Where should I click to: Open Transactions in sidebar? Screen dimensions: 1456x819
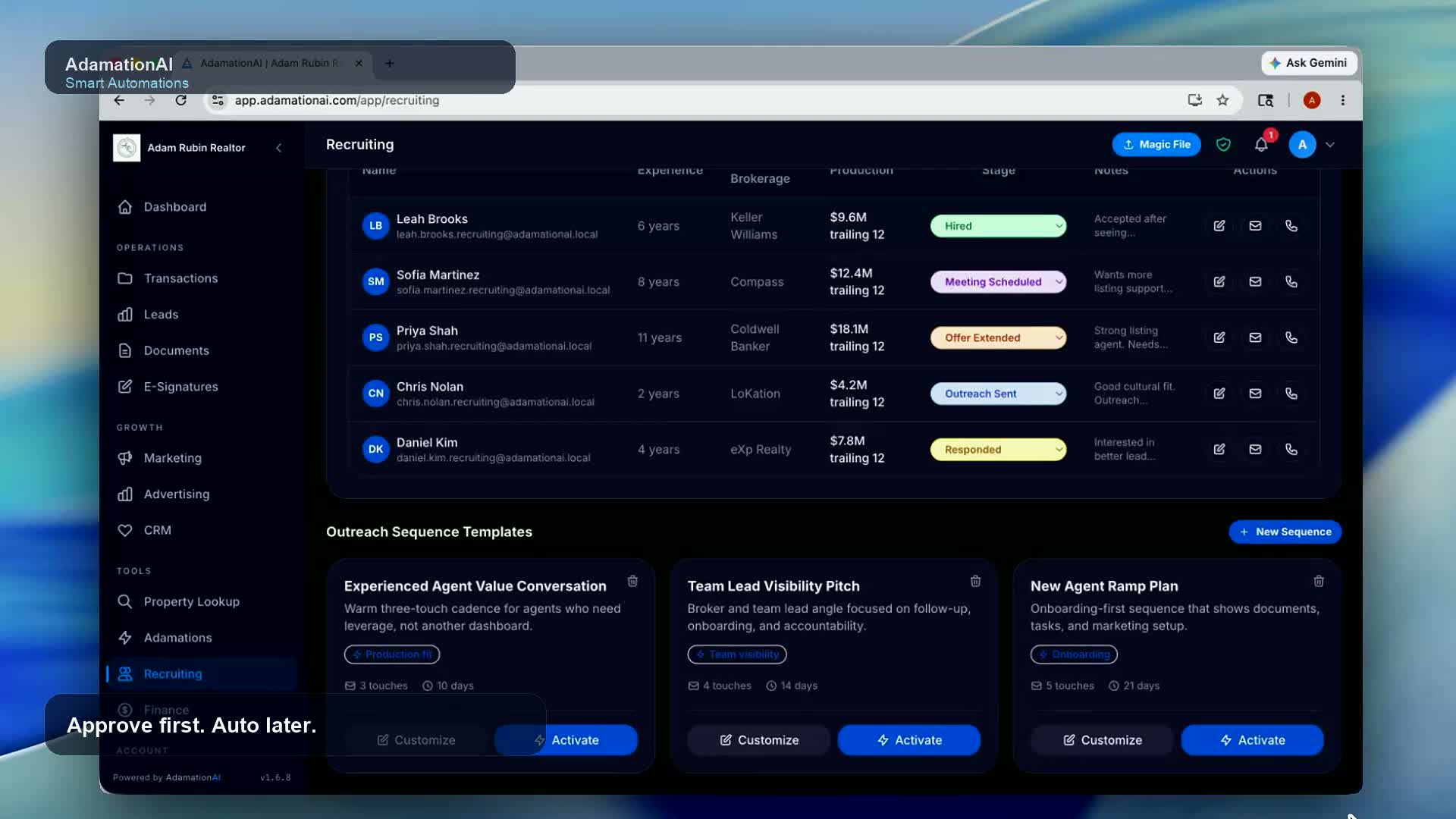coord(201,278)
